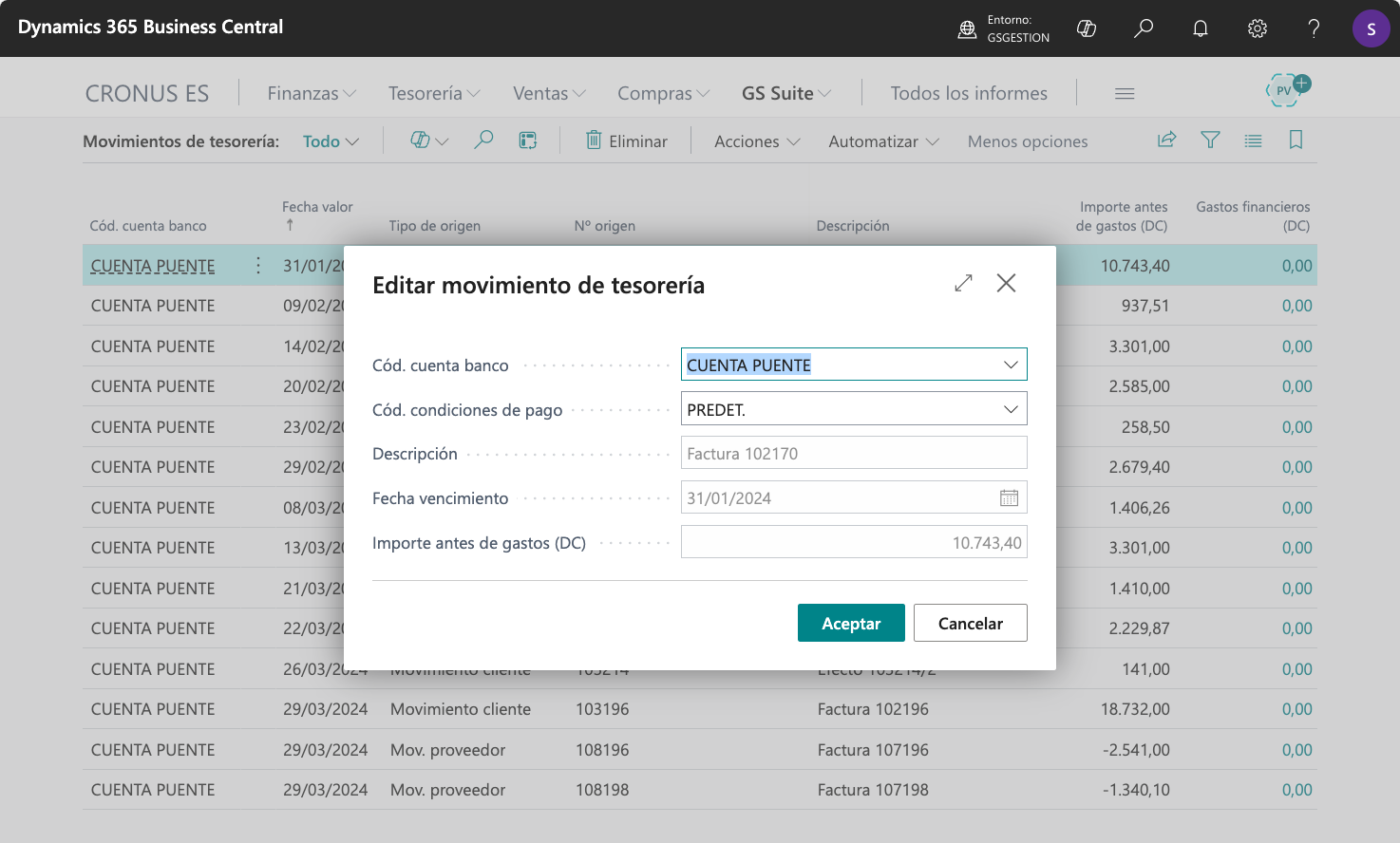Click the Descripción input field

(853, 453)
